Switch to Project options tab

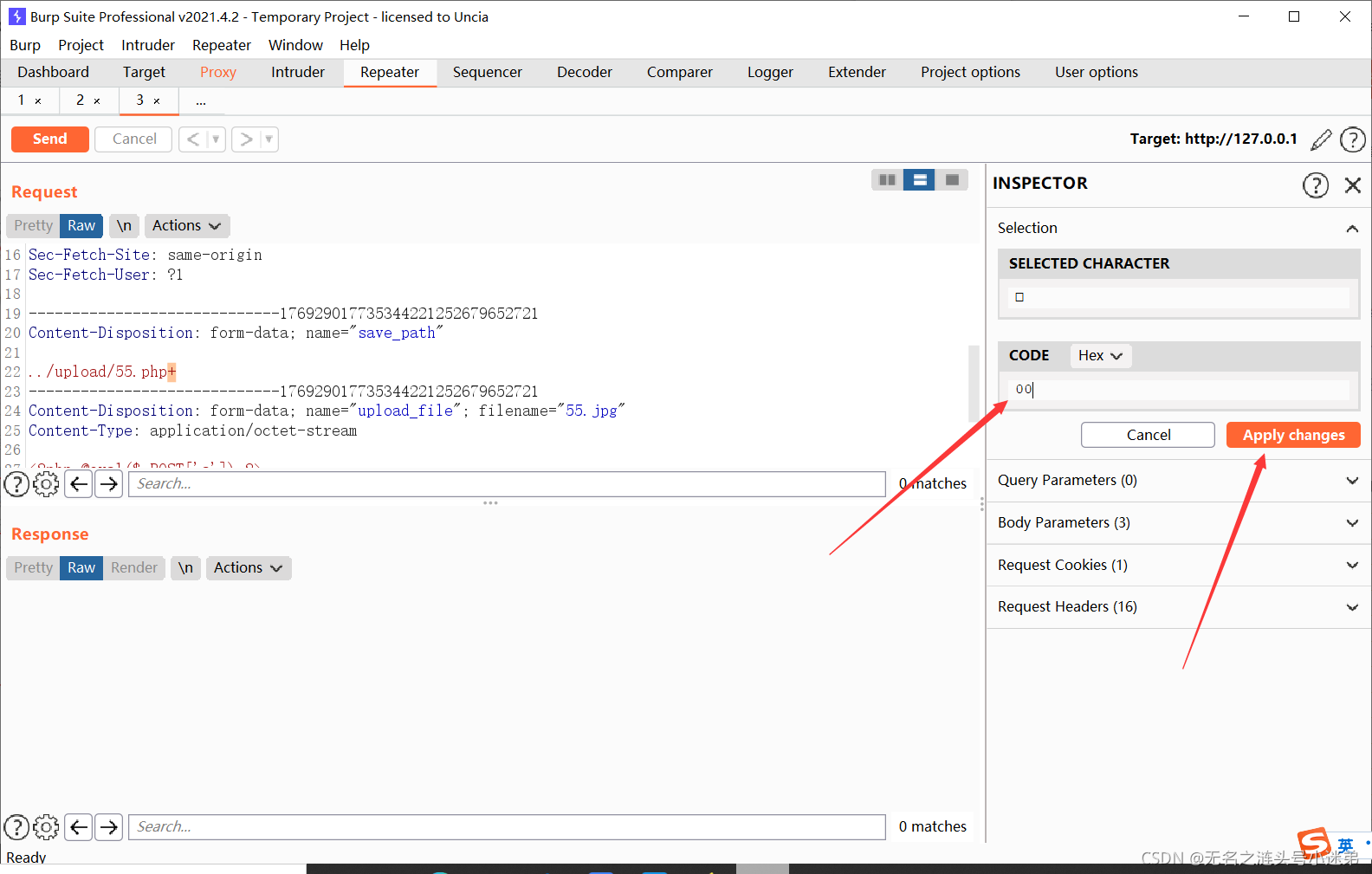point(970,72)
